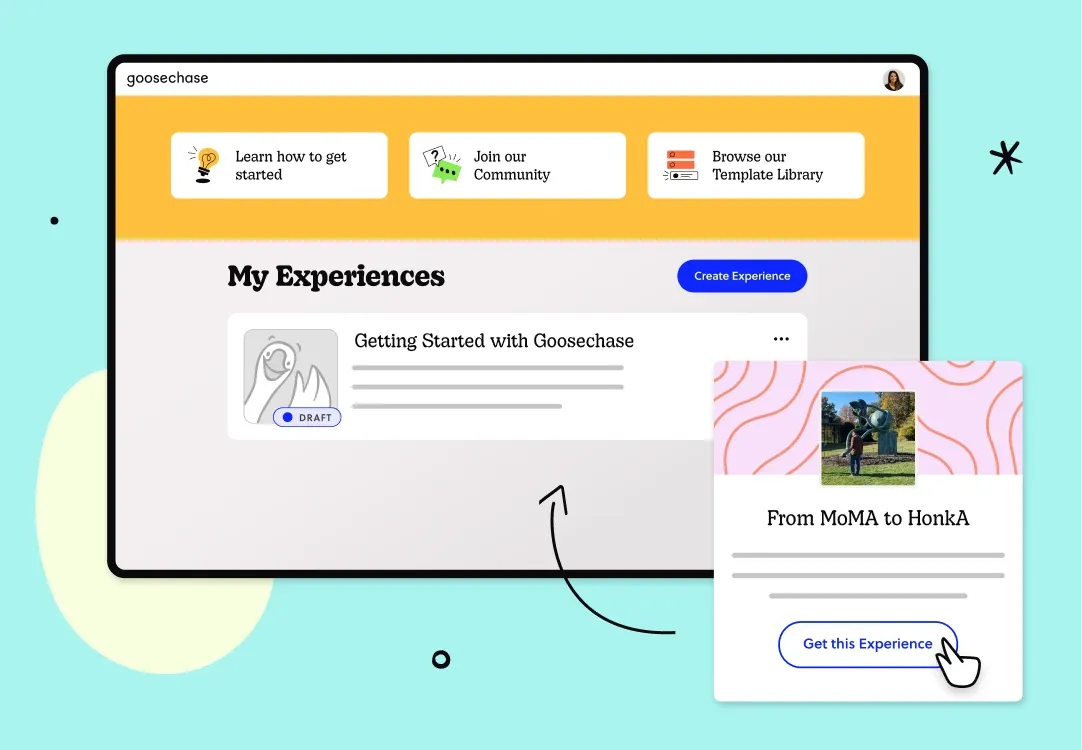Image resolution: width=1082 pixels, height=750 pixels.
Task: Open Getting Started with Goosechase title
Action: coord(494,341)
